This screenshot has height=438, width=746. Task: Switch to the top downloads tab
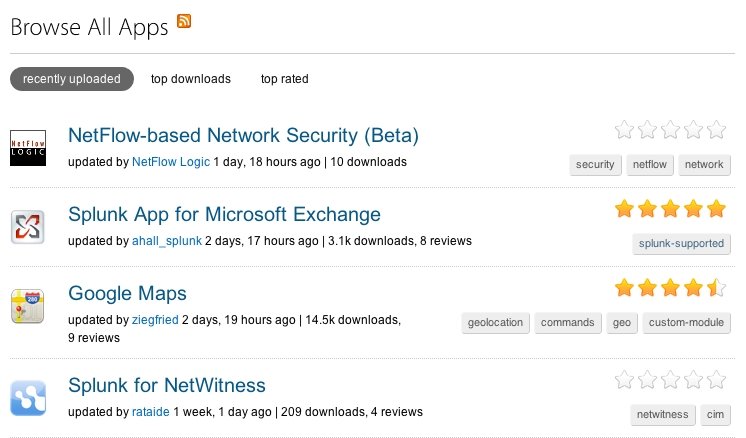[x=191, y=79]
